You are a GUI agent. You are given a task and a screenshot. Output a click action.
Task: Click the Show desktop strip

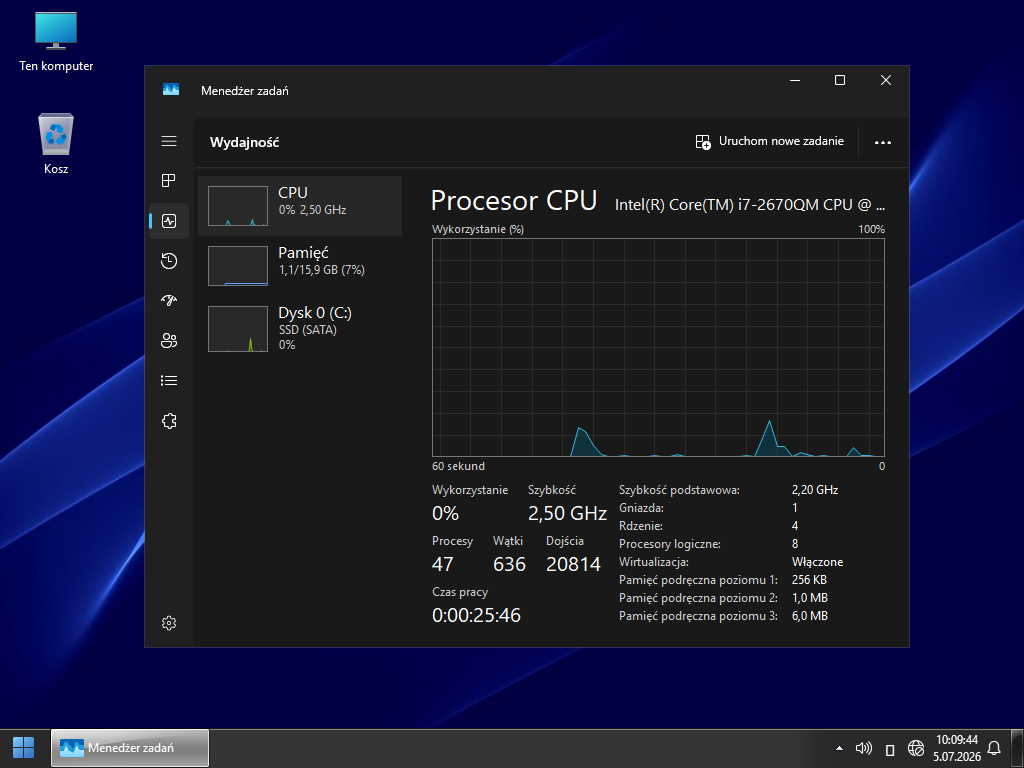tap(1017, 748)
